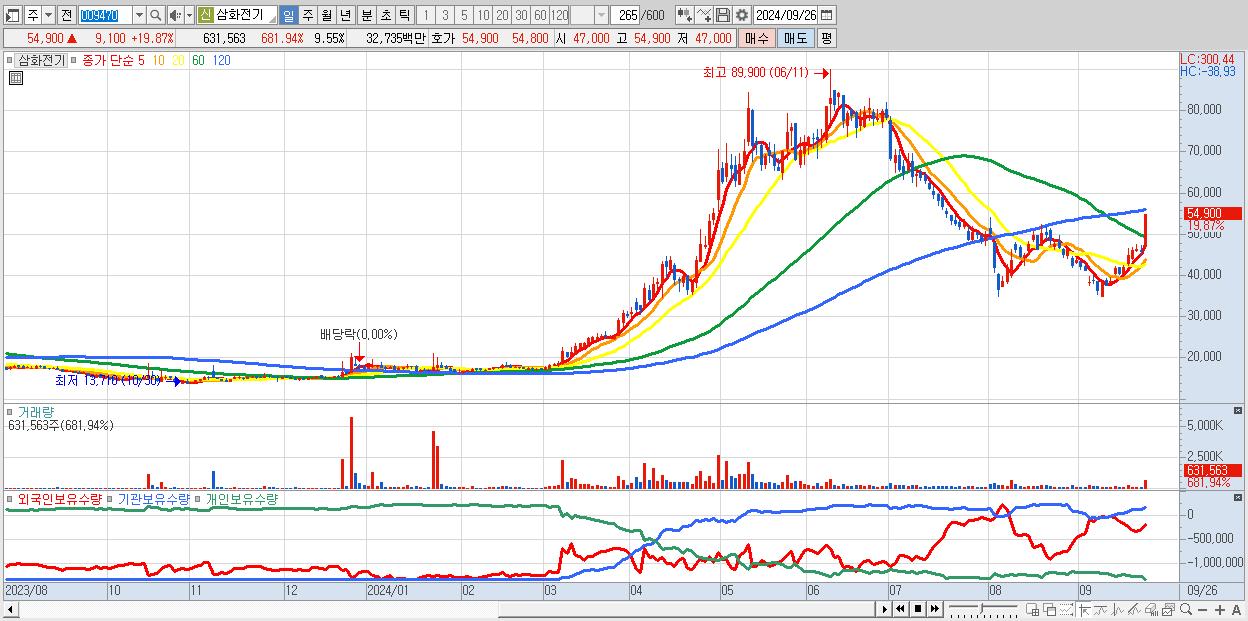Click the speaker icon in the top toolbar
Screen dimensions: 1248x621
175,15
